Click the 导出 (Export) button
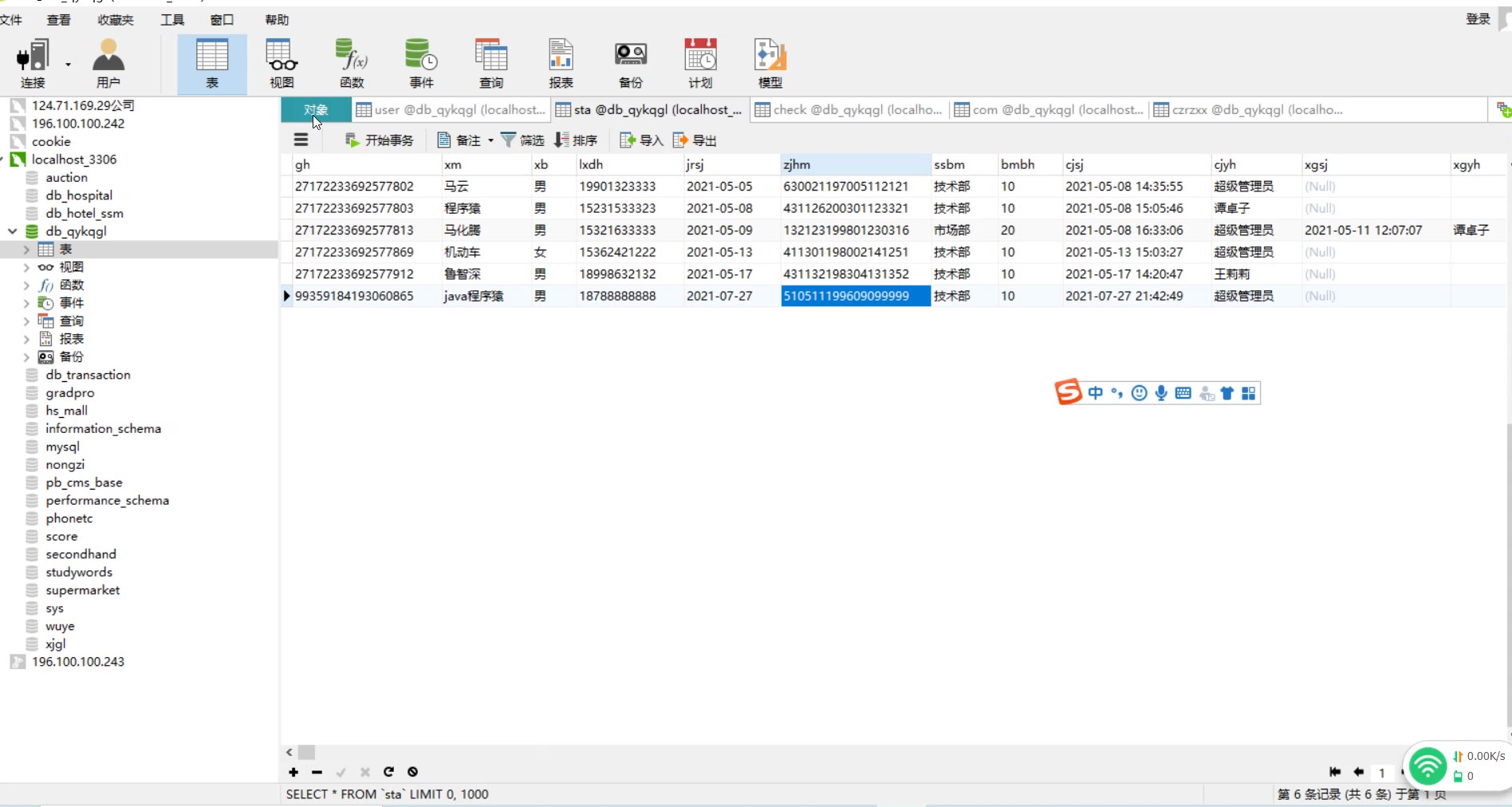The image size is (1512, 807). [x=695, y=140]
